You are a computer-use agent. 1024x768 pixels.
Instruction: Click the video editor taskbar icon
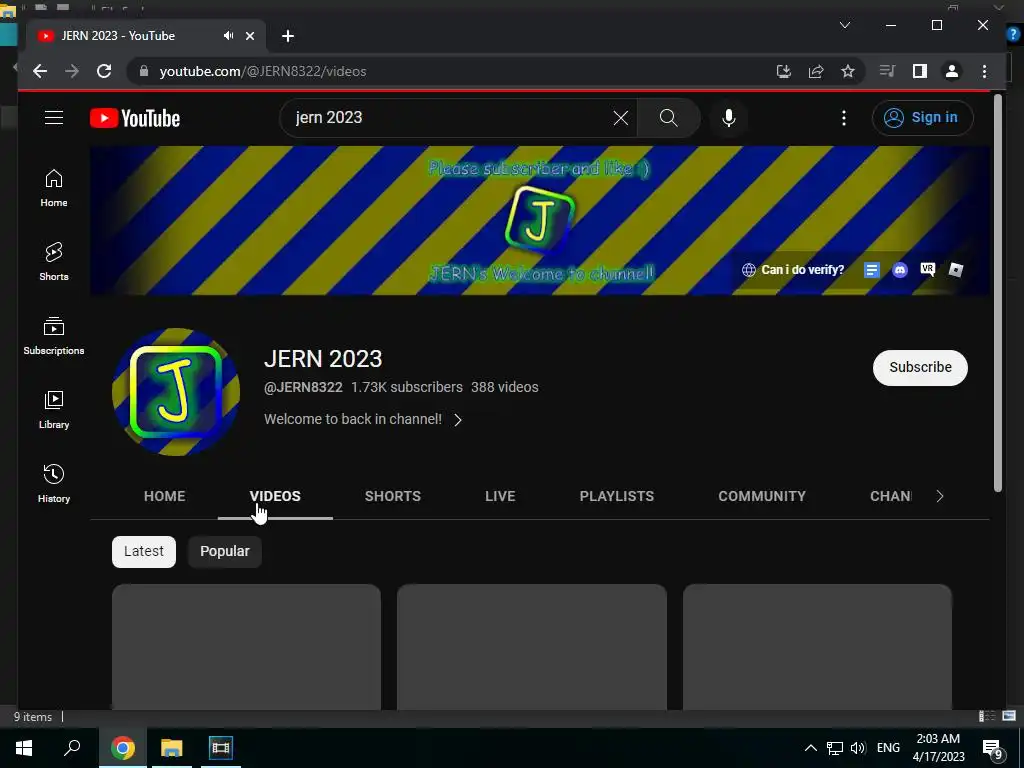[221, 748]
